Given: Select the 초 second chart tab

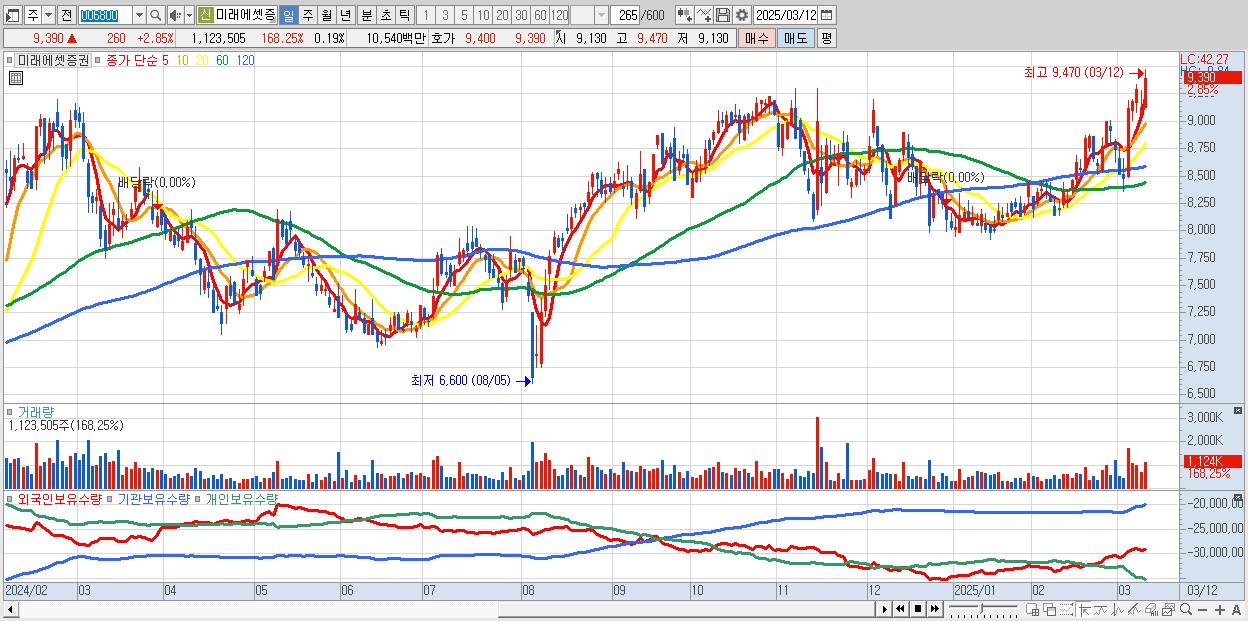Looking at the screenshot, I should 385,15.
